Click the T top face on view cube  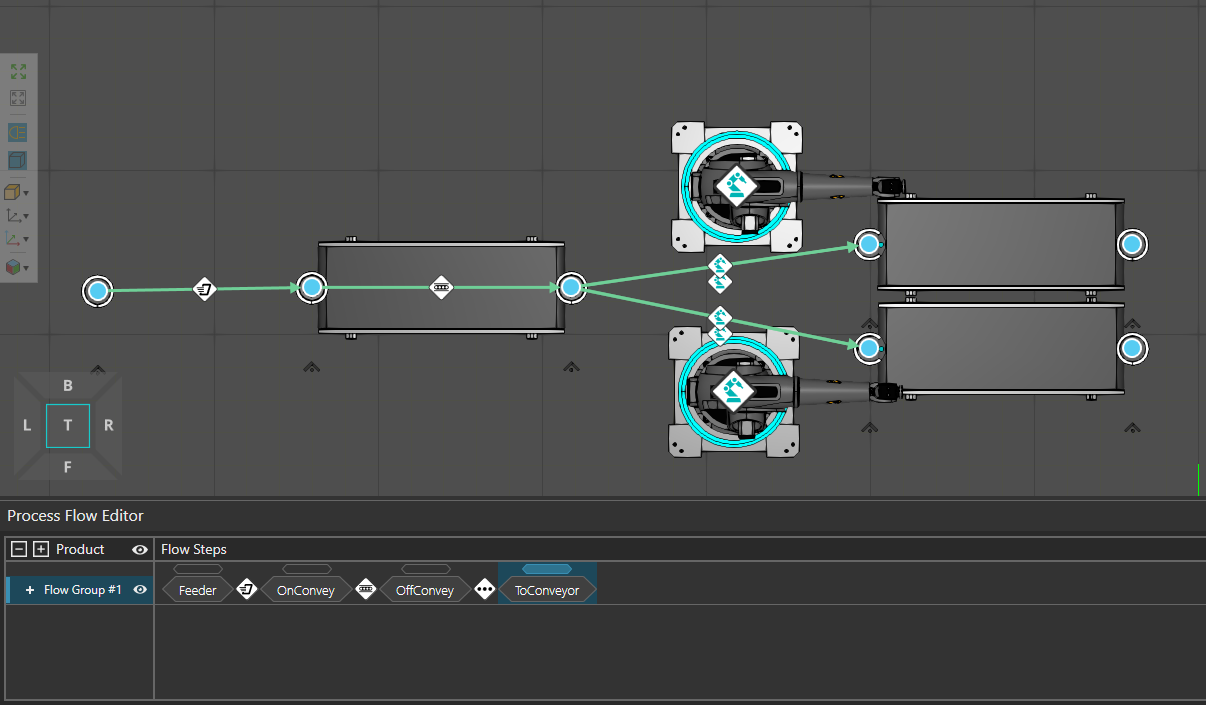68,425
